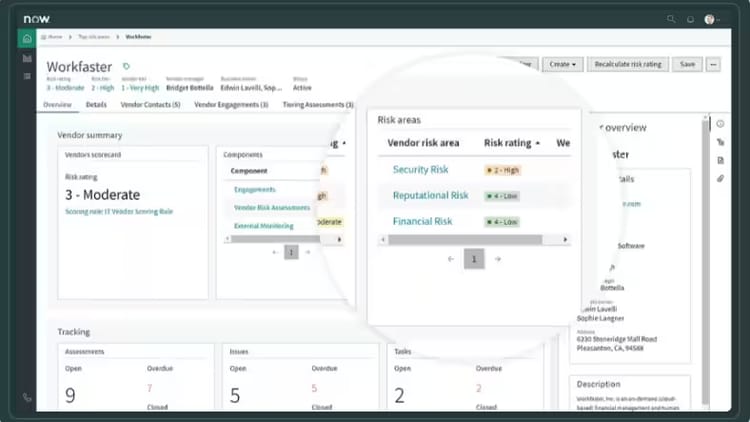The height and width of the screenshot is (422, 750).
Task: Open the more actions ellipsis button
Action: coord(713,64)
